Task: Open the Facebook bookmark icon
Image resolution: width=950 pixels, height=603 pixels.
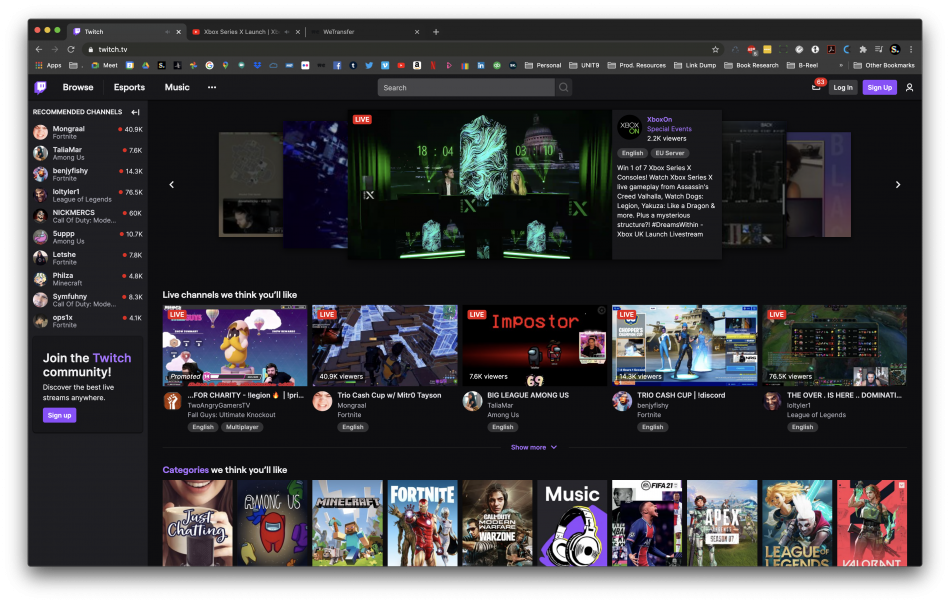Action: pos(337,65)
